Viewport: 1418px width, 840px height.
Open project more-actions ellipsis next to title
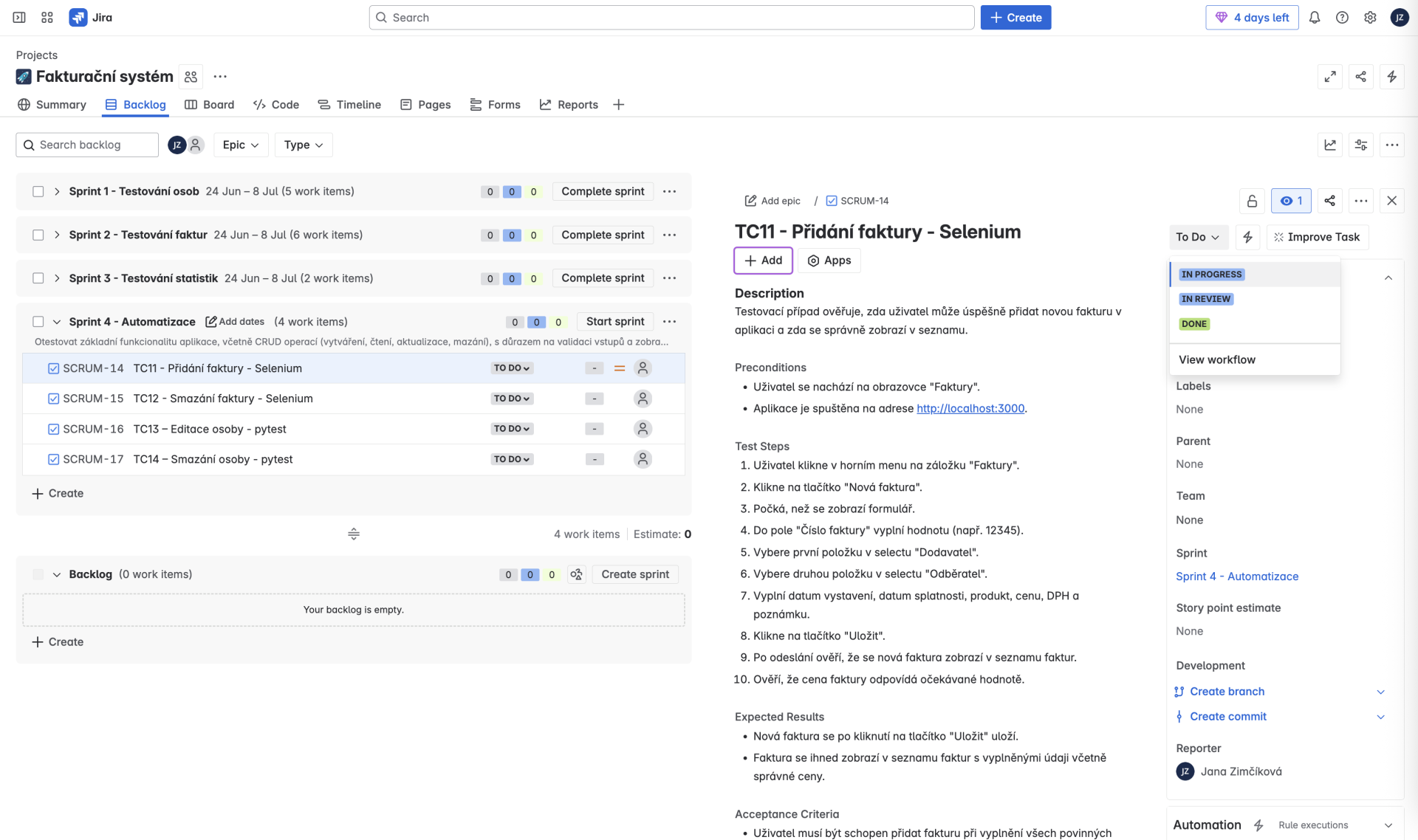click(x=220, y=76)
